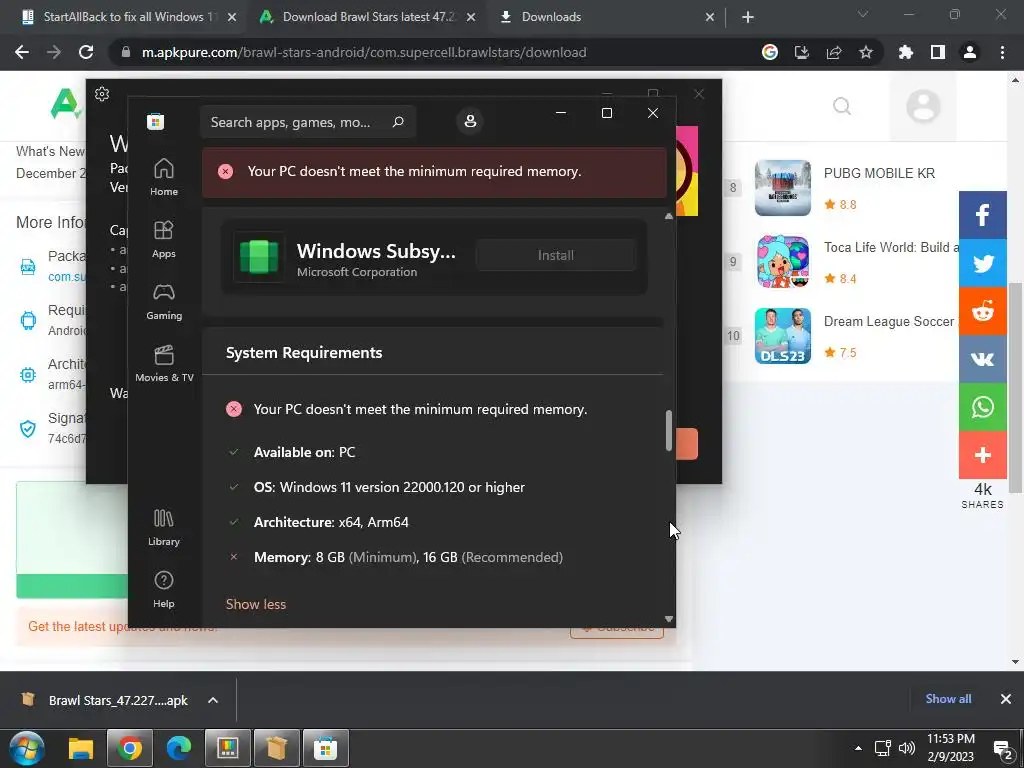Click the Install button
This screenshot has width=1024, height=768.
(556, 255)
